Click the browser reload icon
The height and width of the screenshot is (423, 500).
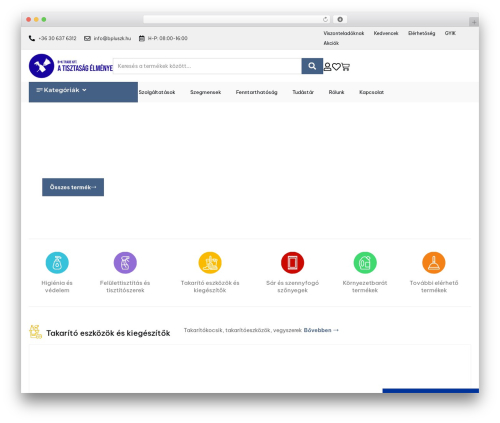tap(325, 19)
